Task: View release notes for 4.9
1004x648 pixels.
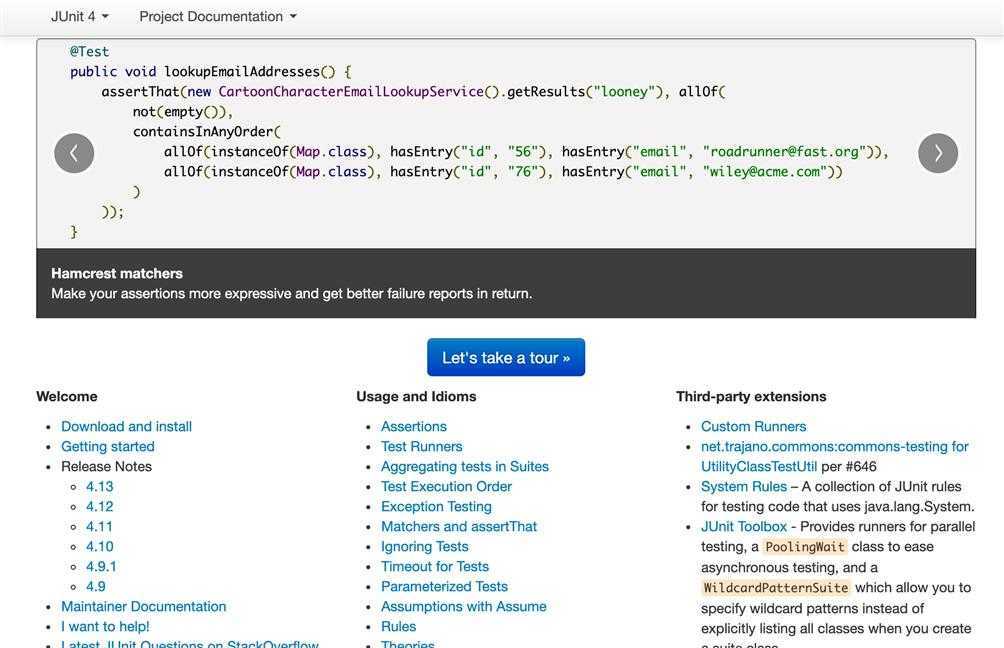Action: [x=95, y=587]
